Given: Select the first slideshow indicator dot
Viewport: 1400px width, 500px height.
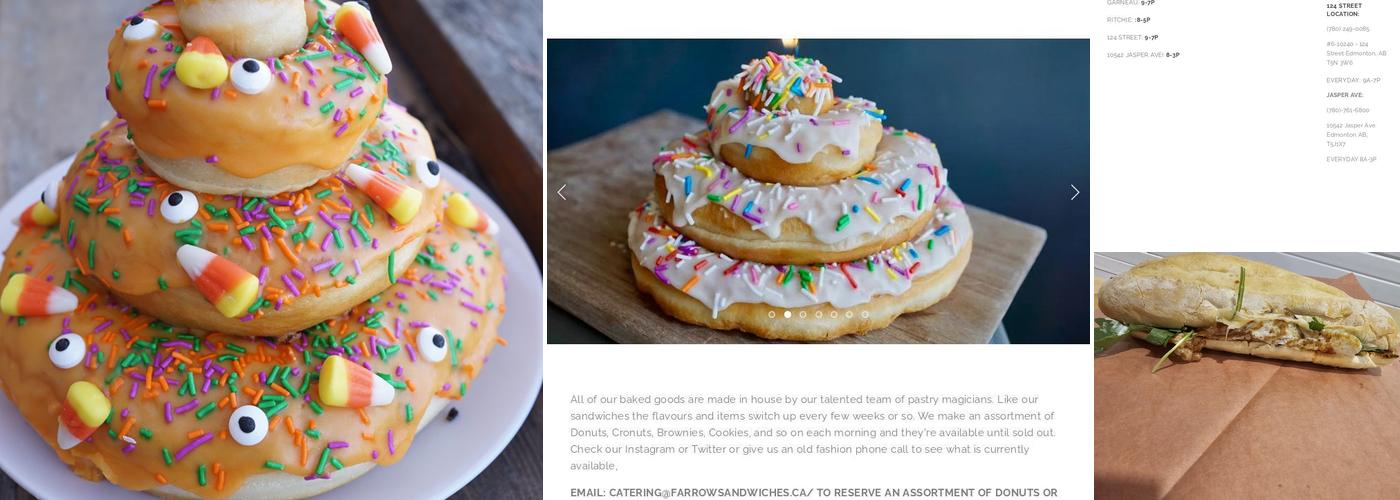Looking at the screenshot, I should pos(772,314).
